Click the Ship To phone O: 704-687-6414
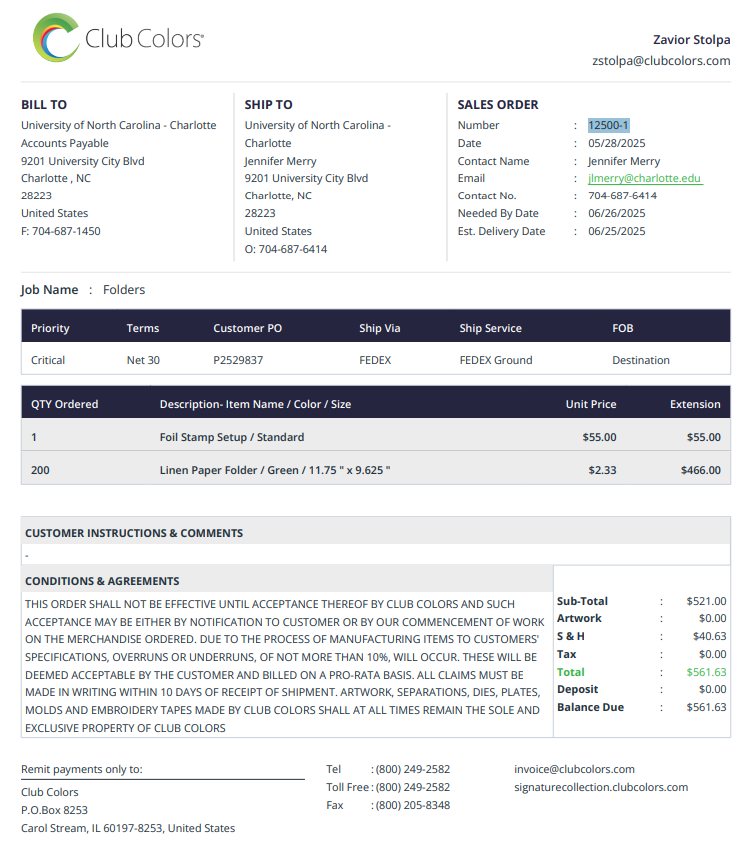 pos(286,249)
